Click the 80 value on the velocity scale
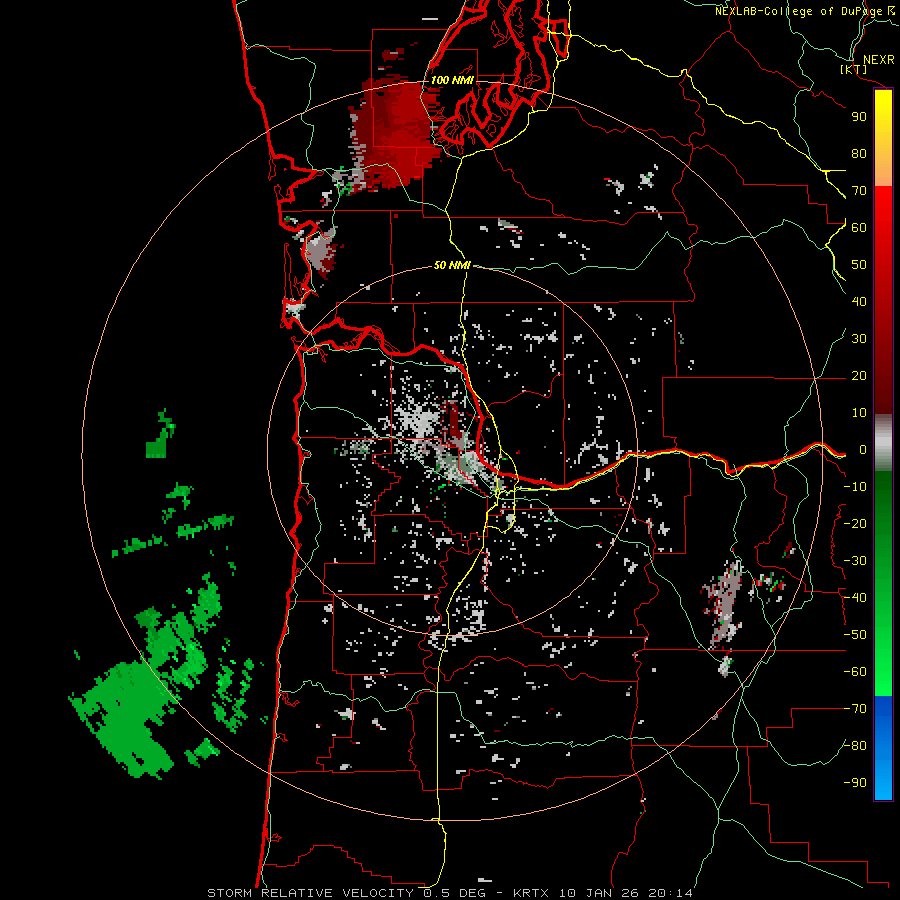Screen dimensions: 900x900 (859, 154)
